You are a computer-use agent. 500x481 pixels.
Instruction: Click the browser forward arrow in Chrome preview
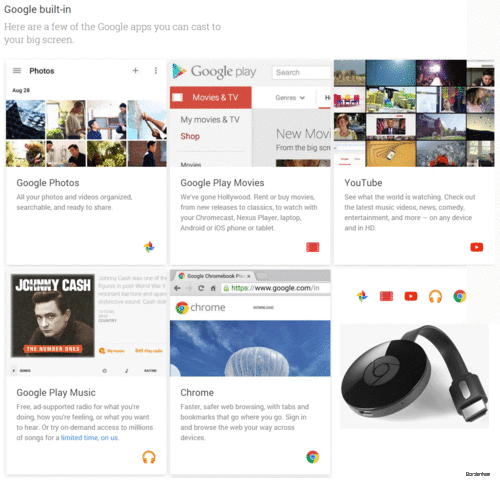pos(189,288)
